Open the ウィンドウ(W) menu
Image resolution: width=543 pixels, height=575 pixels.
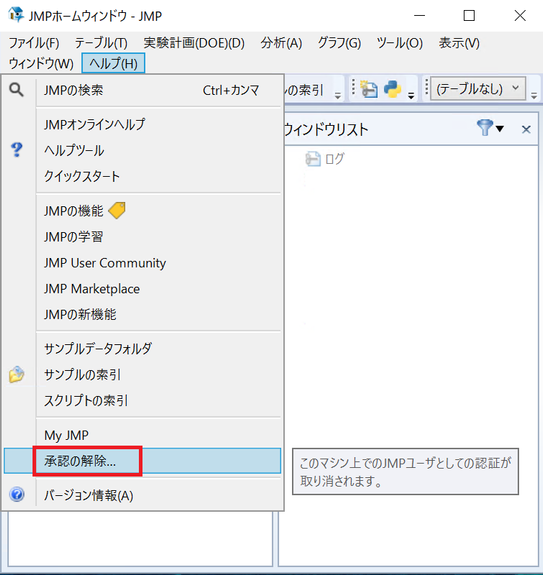click(41, 63)
